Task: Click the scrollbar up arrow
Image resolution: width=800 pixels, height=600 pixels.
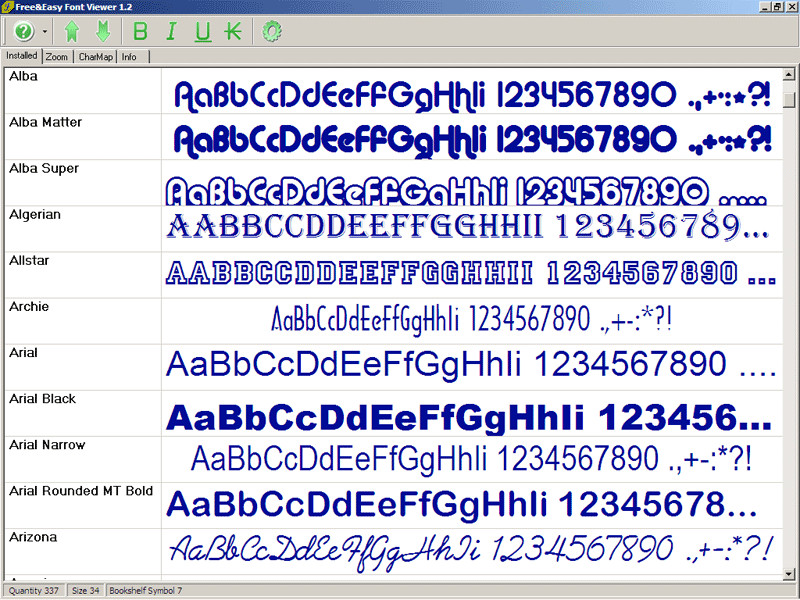Action: coord(789,74)
